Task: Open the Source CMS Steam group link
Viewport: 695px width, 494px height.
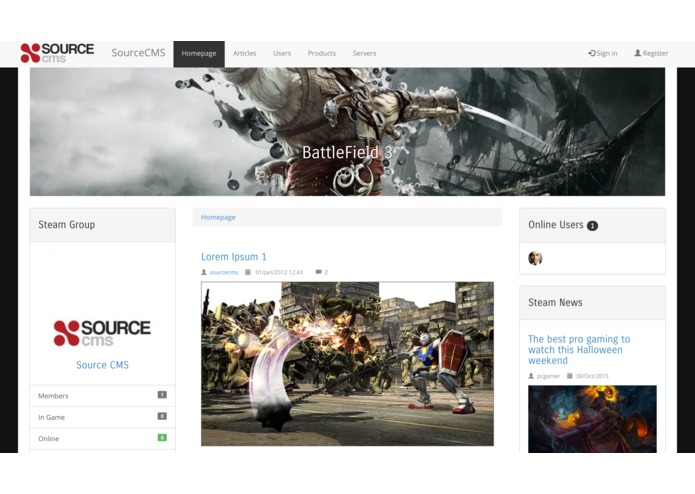Action: [x=102, y=365]
